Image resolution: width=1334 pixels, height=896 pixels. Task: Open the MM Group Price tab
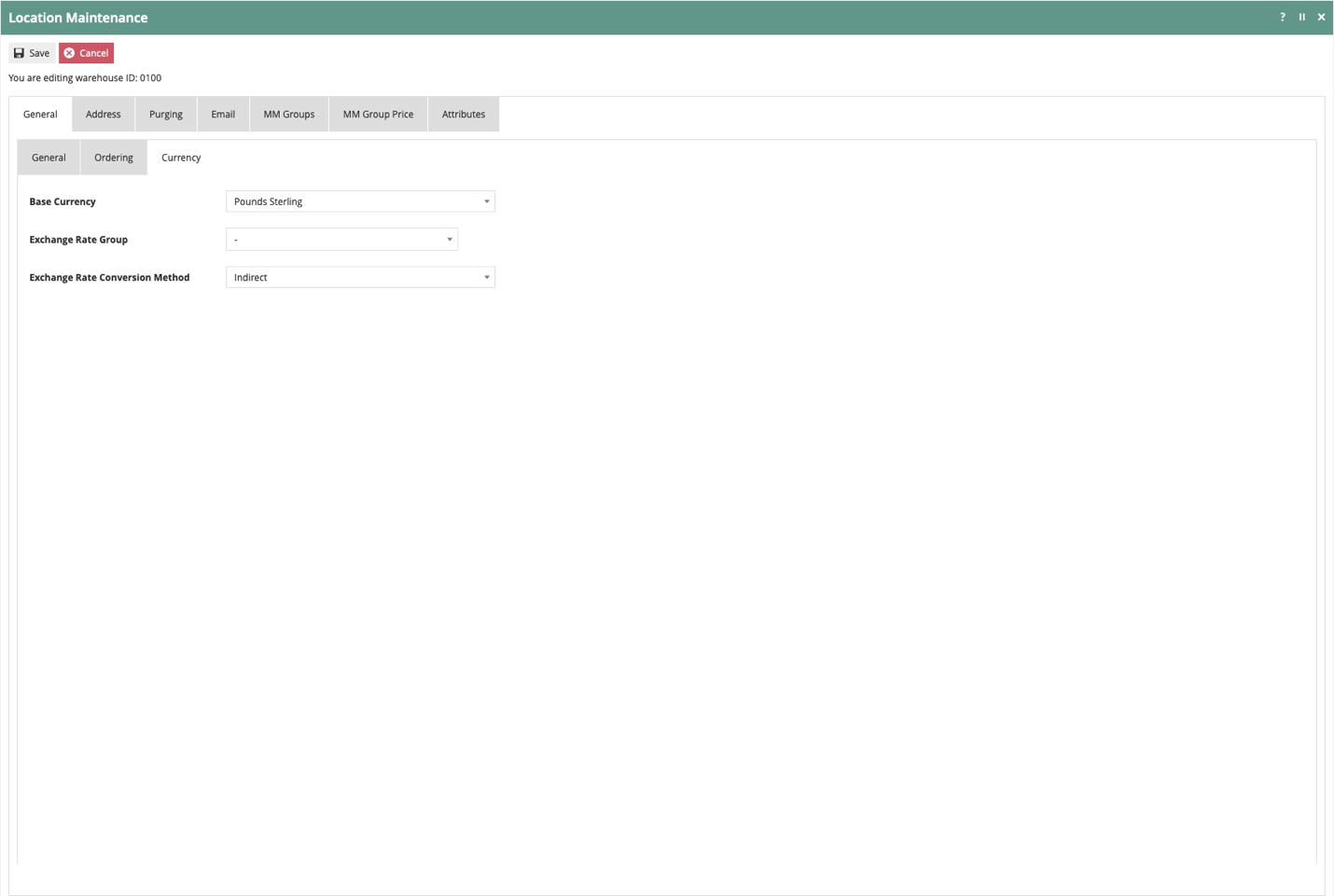pyautogui.click(x=378, y=114)
